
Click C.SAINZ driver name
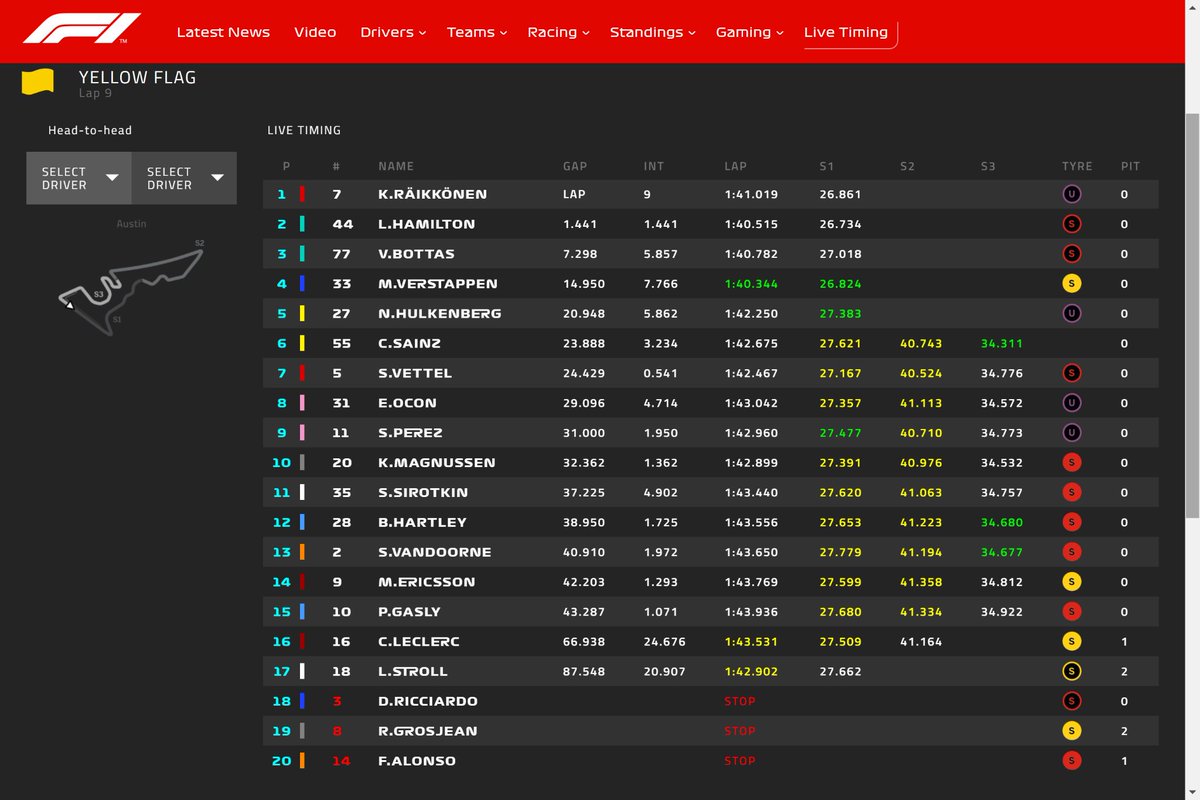point(410,343)
